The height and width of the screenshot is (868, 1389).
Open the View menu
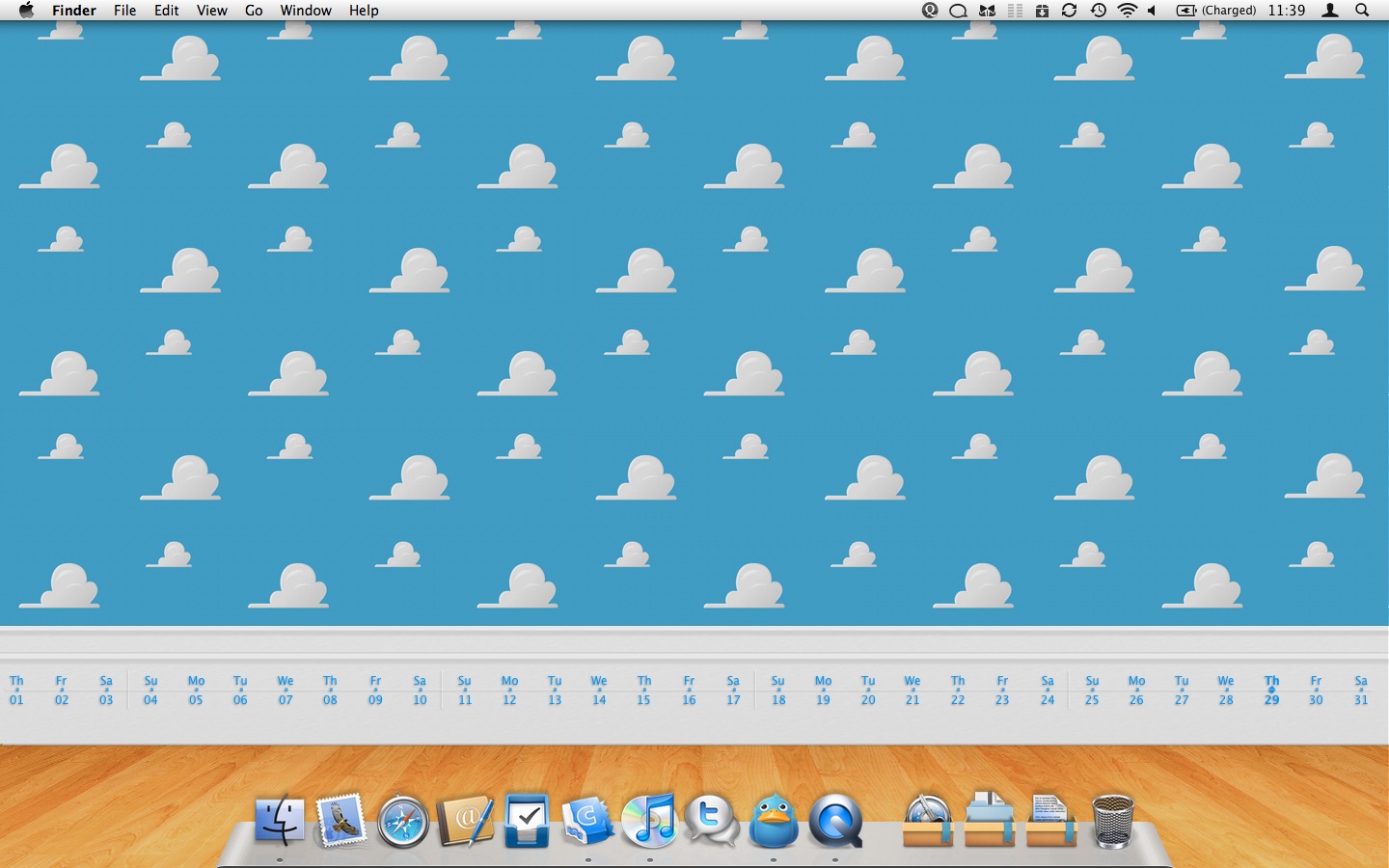[212, 11]
